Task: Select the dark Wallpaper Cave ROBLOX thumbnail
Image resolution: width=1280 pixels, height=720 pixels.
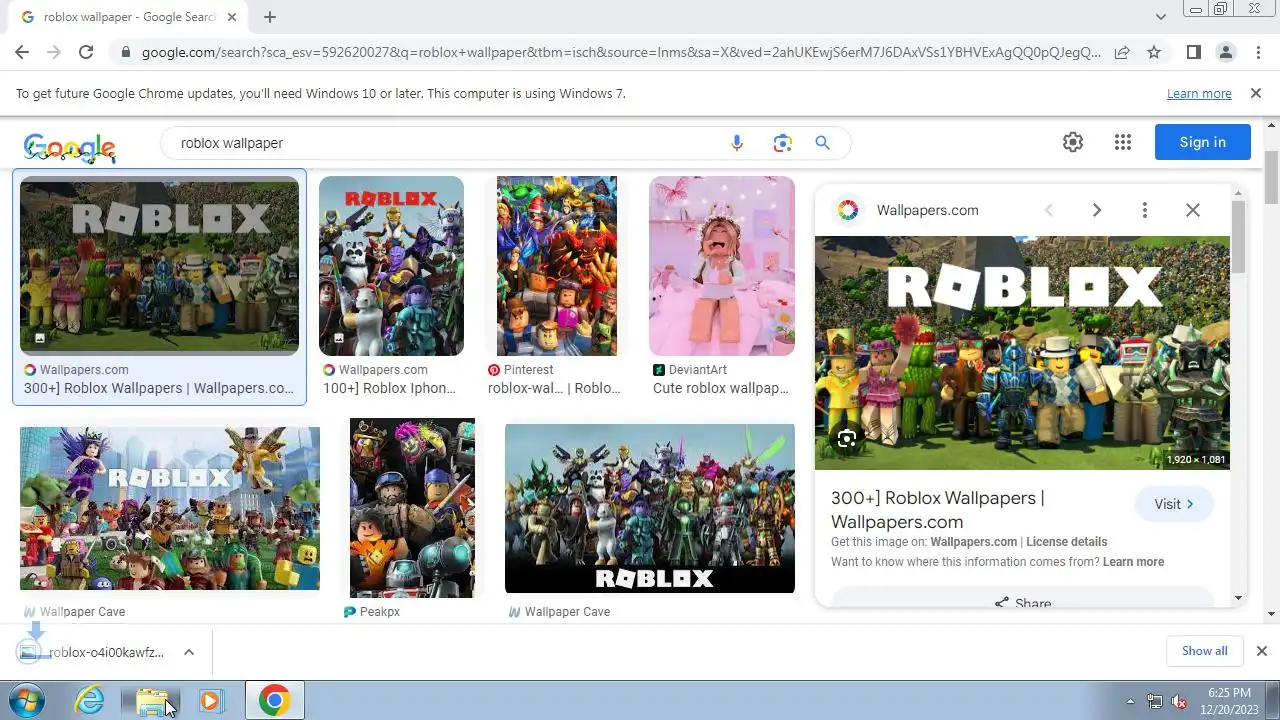Action: [650, 509]
